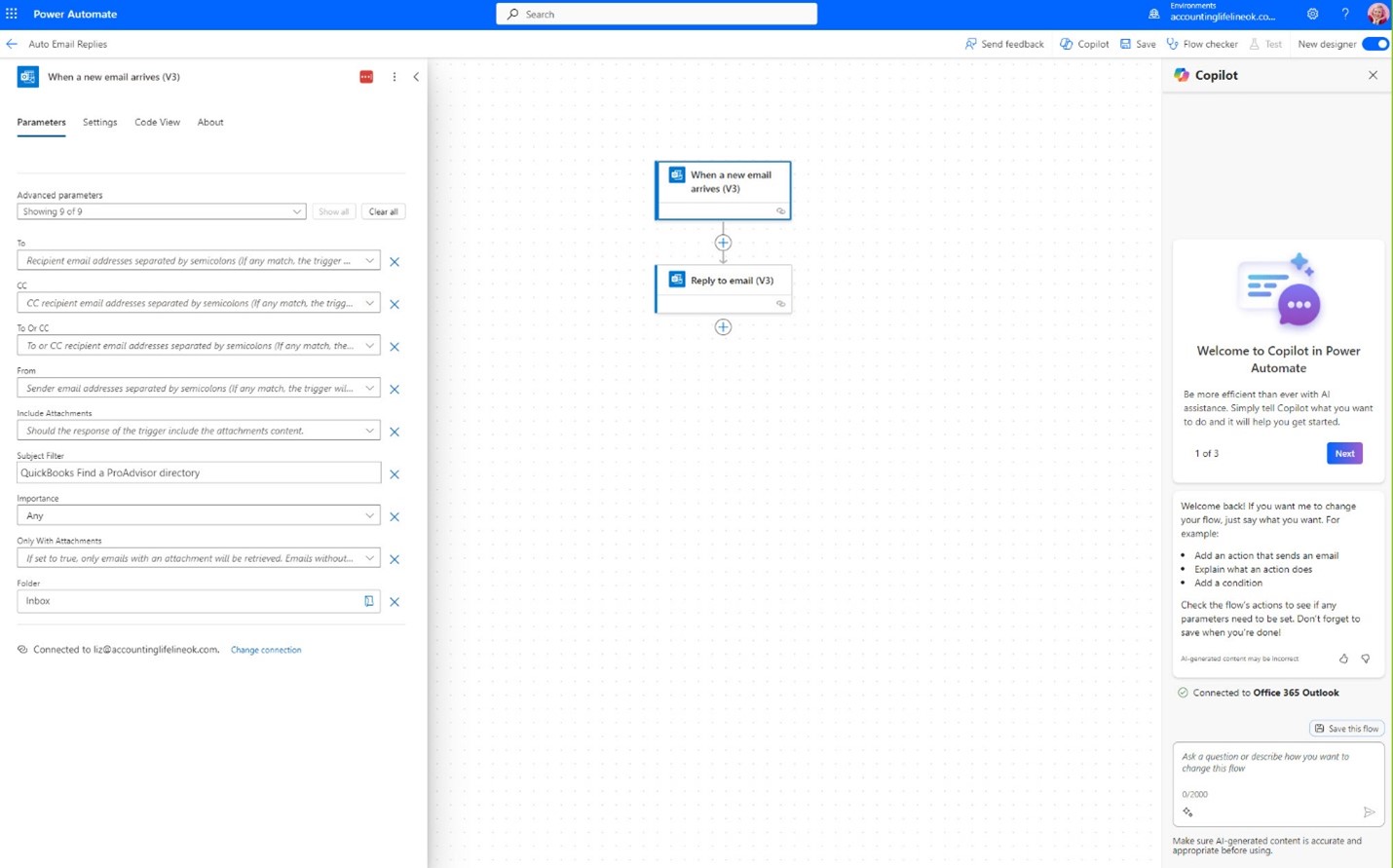Expand the Importance dropdown
The image size is (1393, 868).
[x=370, y=515]
